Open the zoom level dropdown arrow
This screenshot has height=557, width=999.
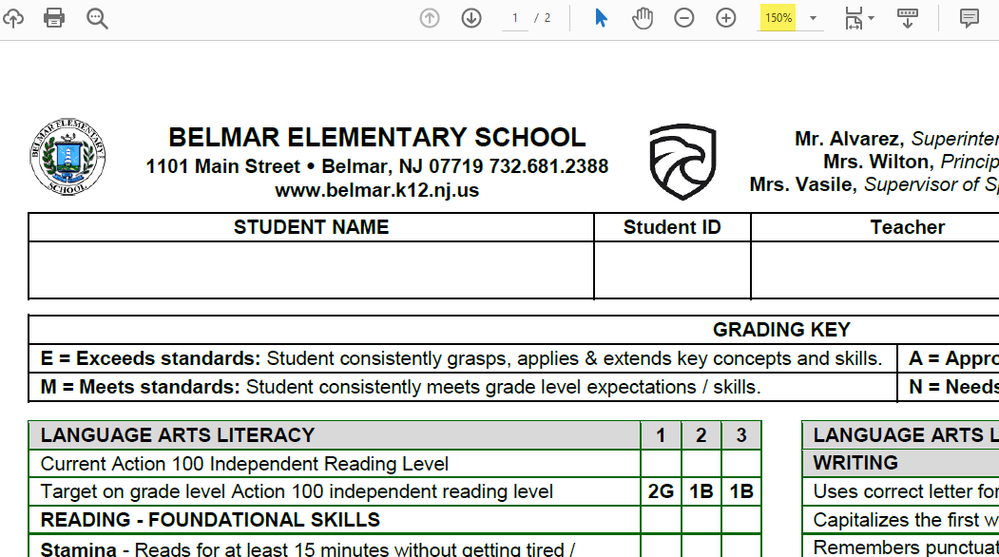click(x=813, y=18)
